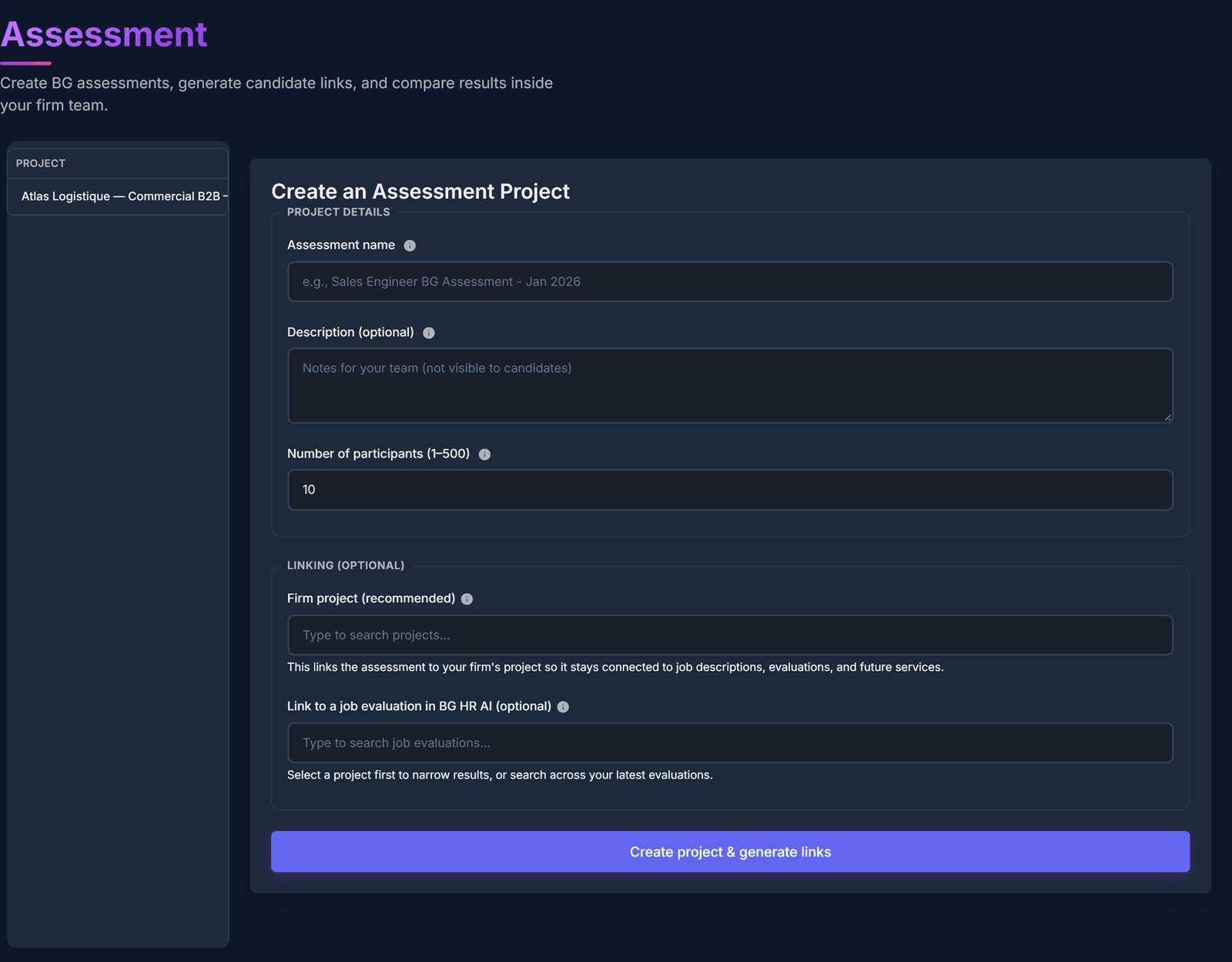
Task: Select the Number of participants field showing 10
Action: [x=730, y=490]
